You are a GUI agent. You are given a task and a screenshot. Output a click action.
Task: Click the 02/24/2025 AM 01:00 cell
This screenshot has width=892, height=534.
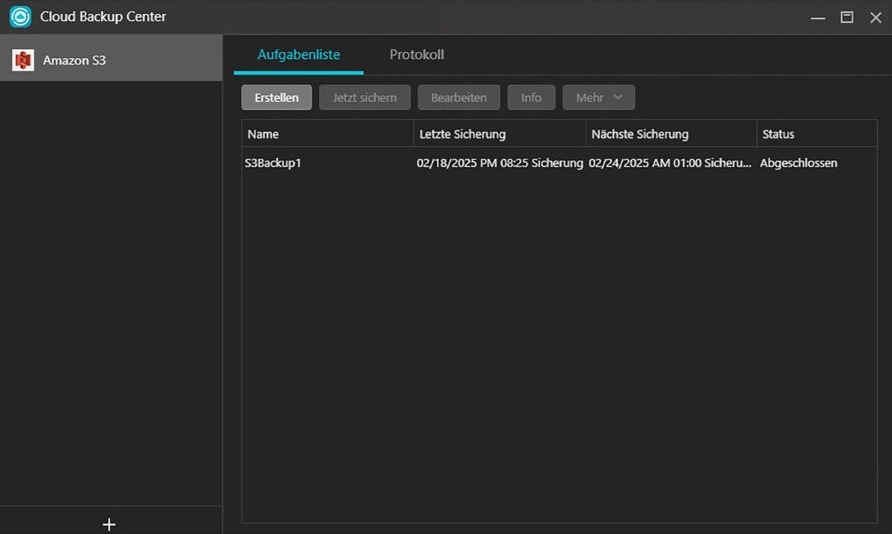point(670,163)
